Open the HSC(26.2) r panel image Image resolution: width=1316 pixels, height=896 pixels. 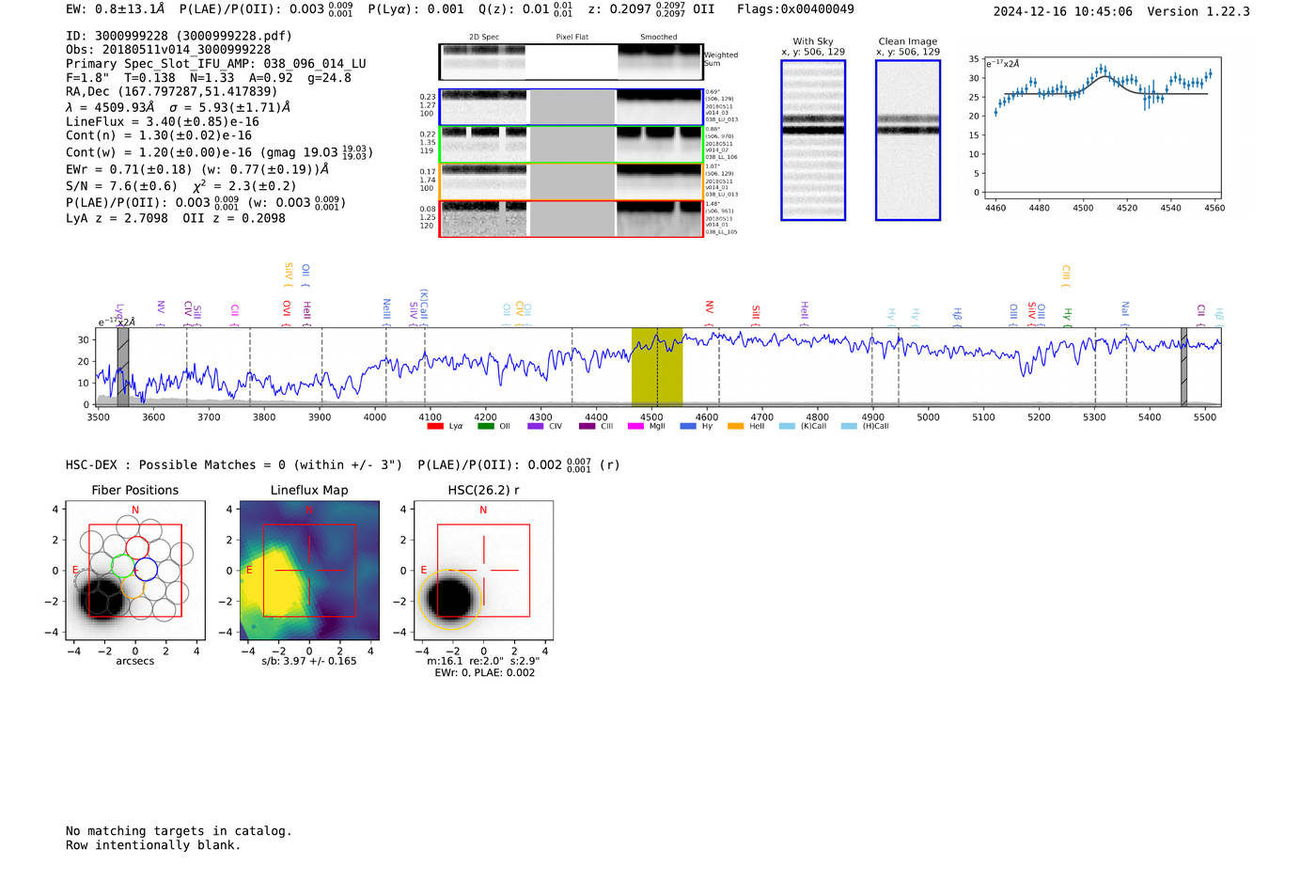[x=483, y=571]
